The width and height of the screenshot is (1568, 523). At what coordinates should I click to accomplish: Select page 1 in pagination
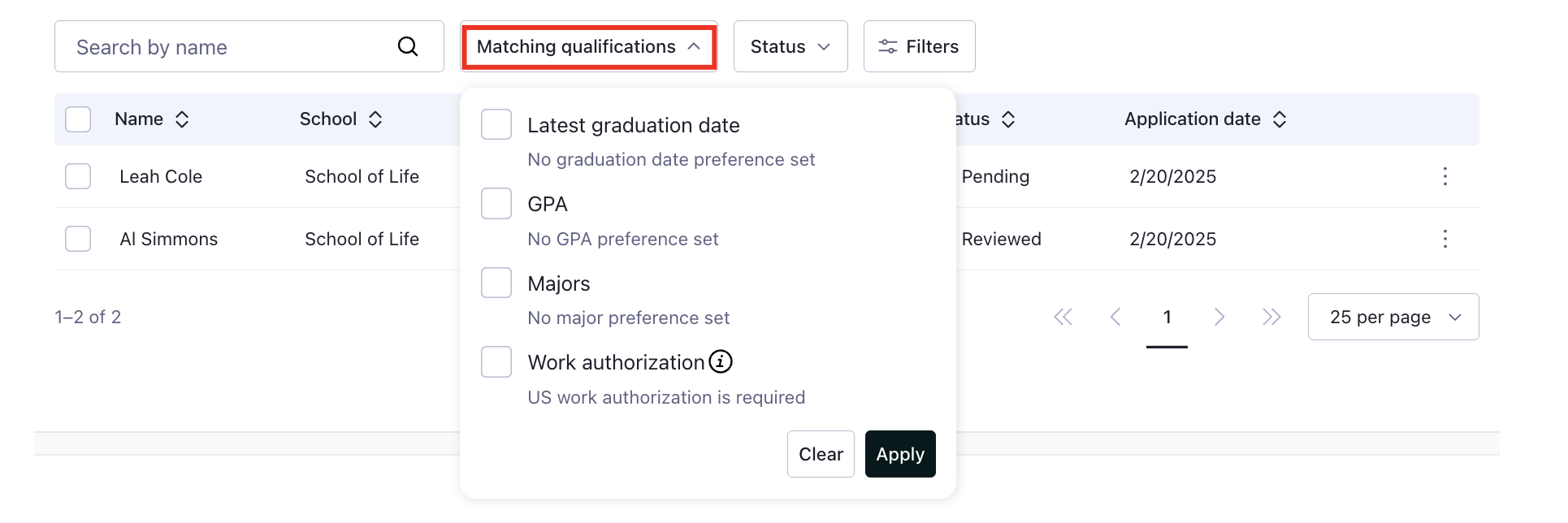(x=1167, y=318)
